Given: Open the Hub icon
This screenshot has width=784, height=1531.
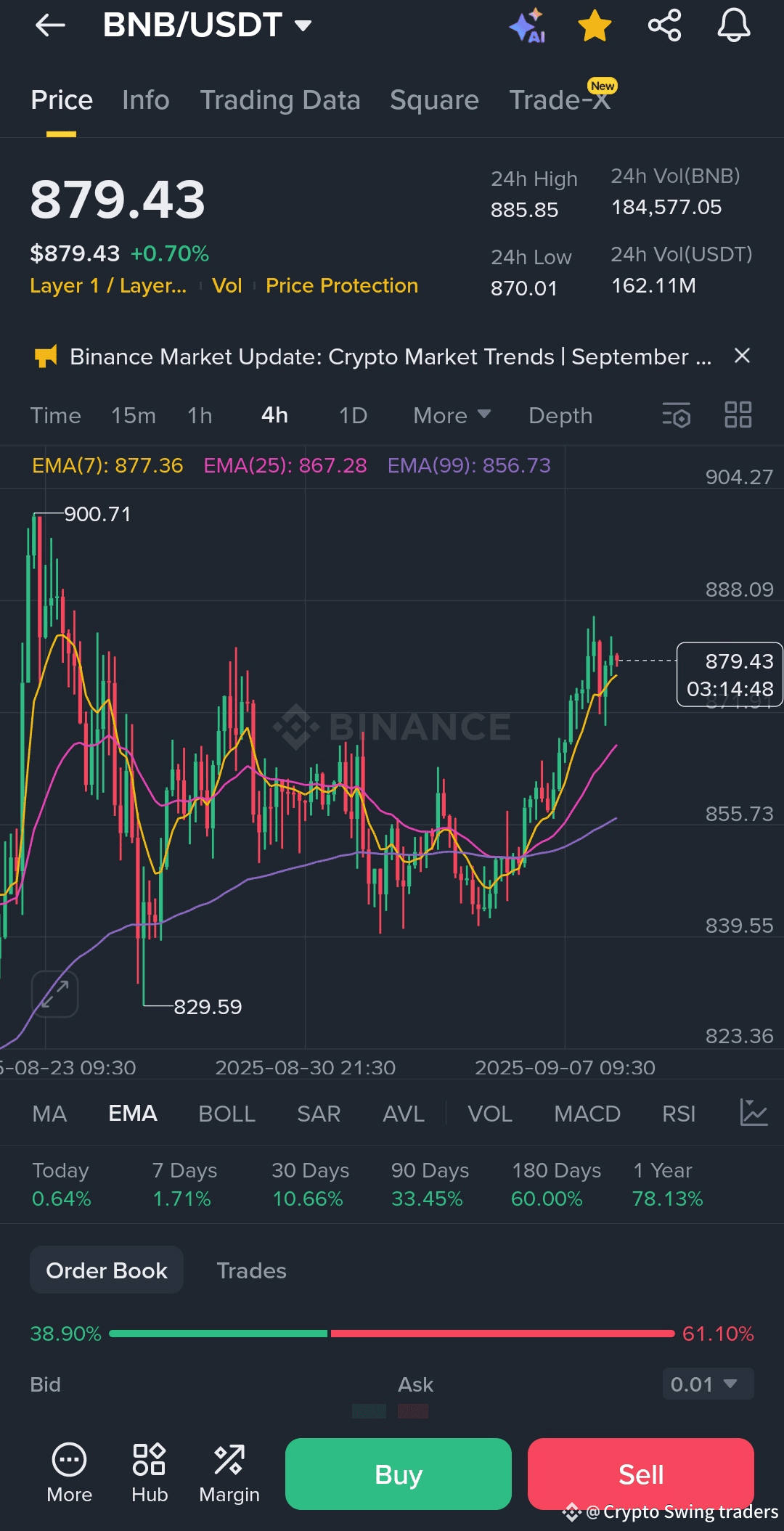Looking at the screenshot, I should pyautogui.click(x=150, y=1473).
